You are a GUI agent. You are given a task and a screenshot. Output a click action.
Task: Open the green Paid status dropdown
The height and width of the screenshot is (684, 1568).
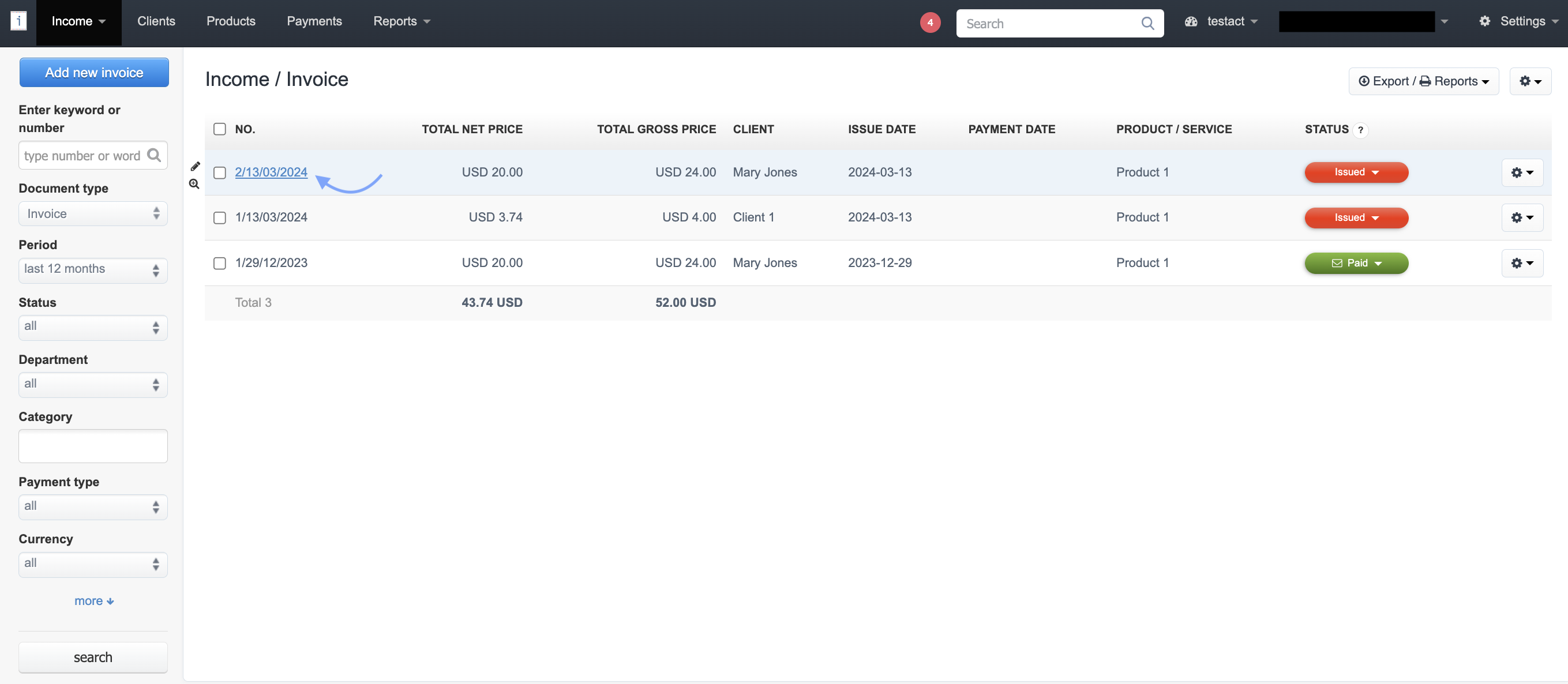[x=1356, y=264]
